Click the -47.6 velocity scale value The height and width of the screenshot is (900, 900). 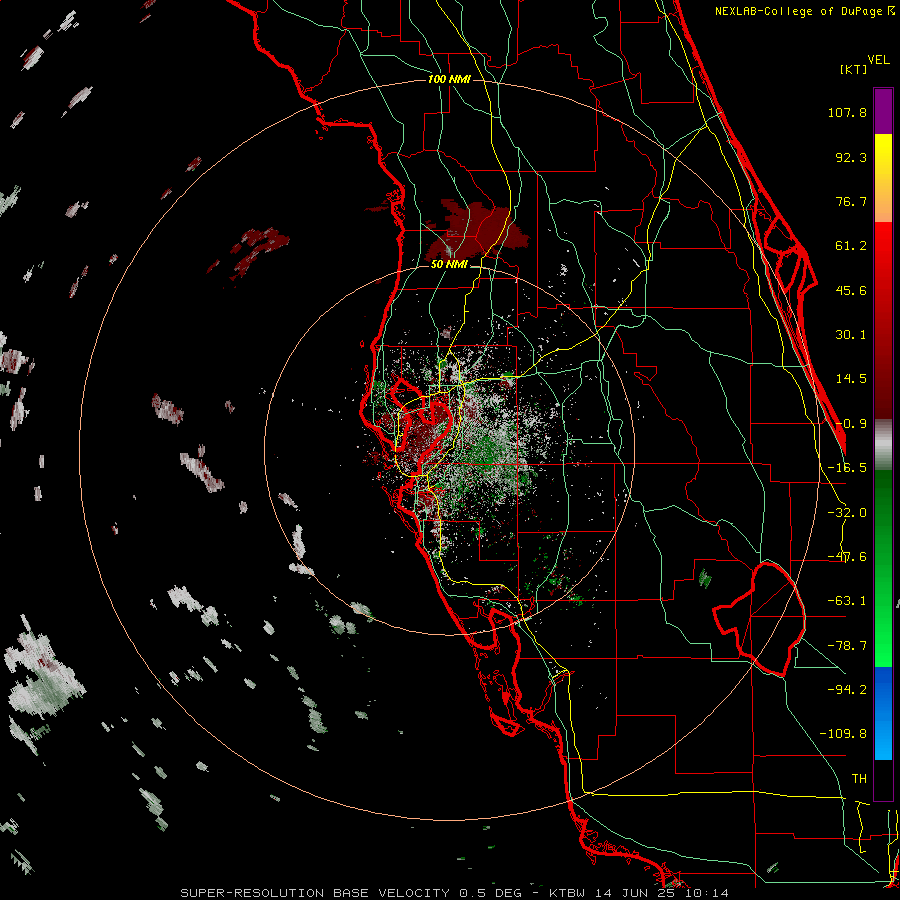pos(847,557)
